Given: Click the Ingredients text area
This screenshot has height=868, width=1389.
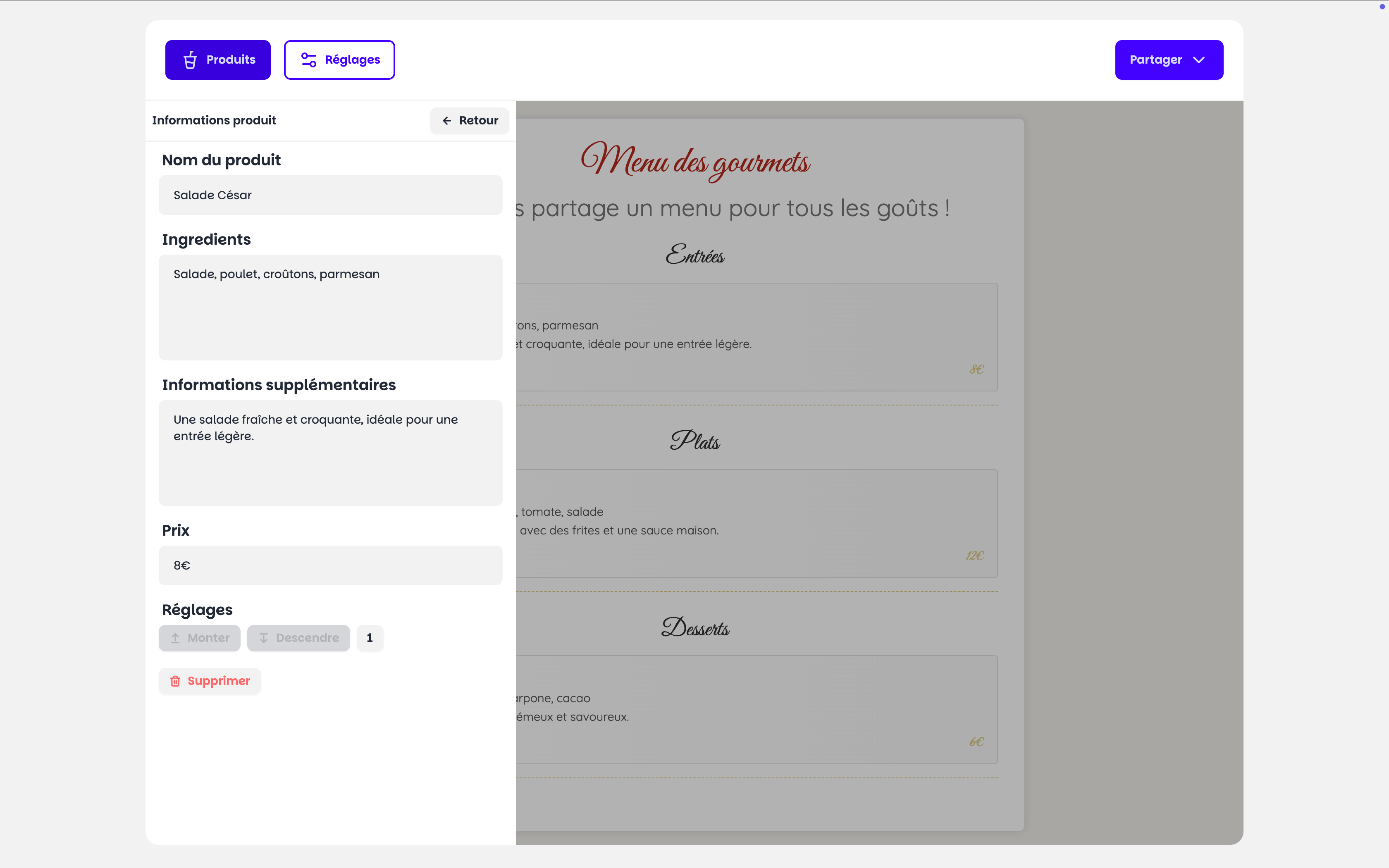Looking at the screenshot, I should 331,307.
